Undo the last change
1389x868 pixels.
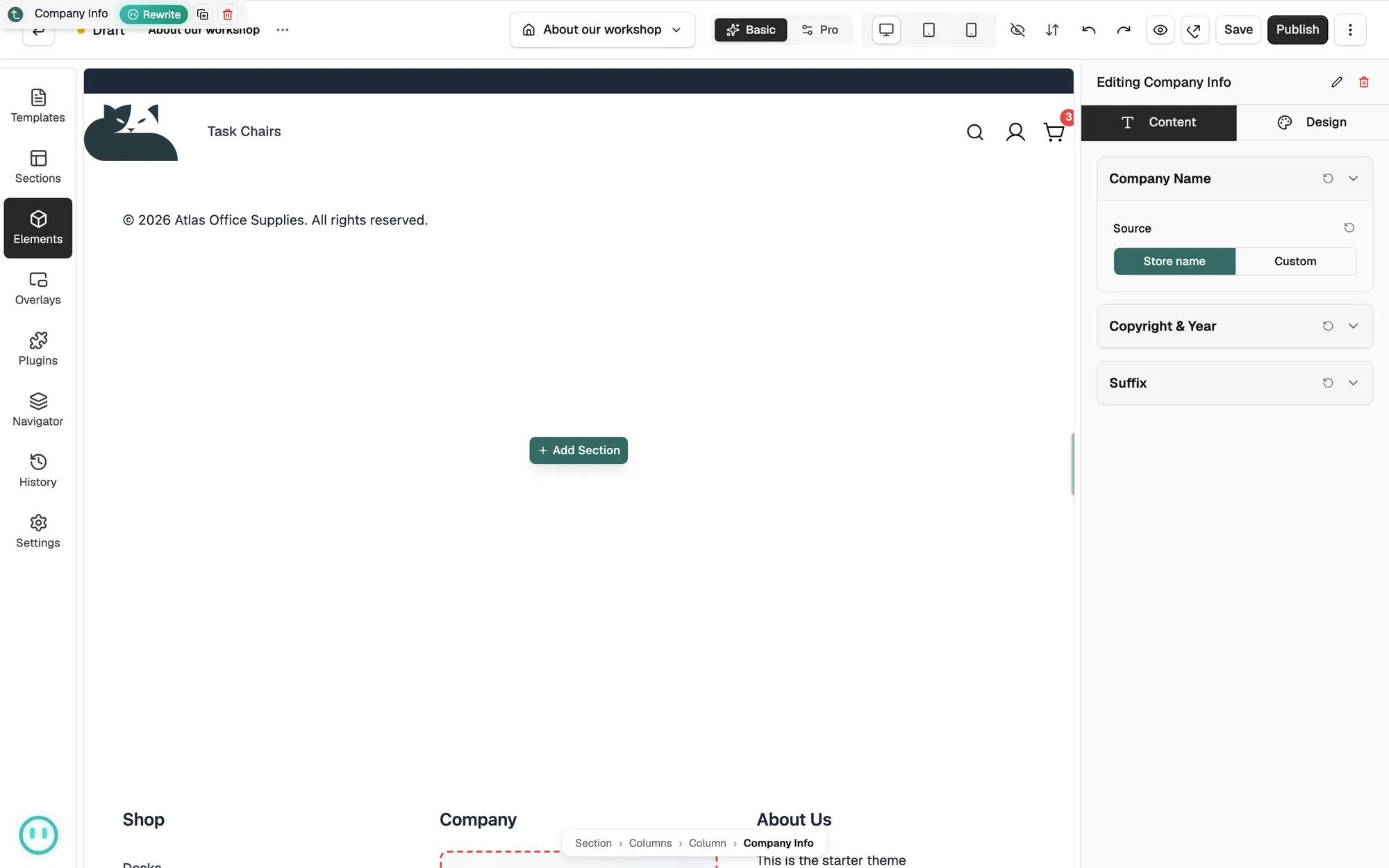click(x=1088, y=30)
